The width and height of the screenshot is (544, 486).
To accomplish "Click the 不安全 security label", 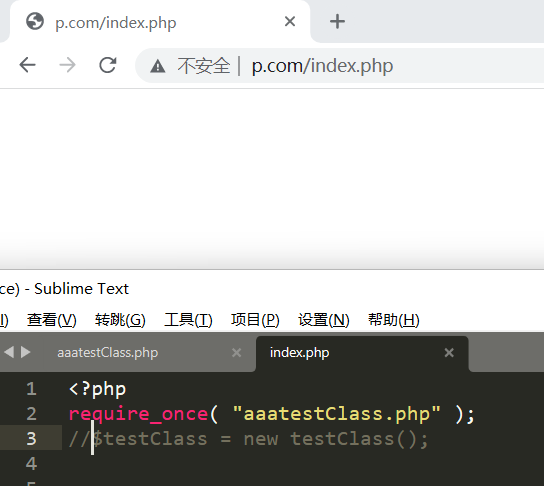I will 204,66.
